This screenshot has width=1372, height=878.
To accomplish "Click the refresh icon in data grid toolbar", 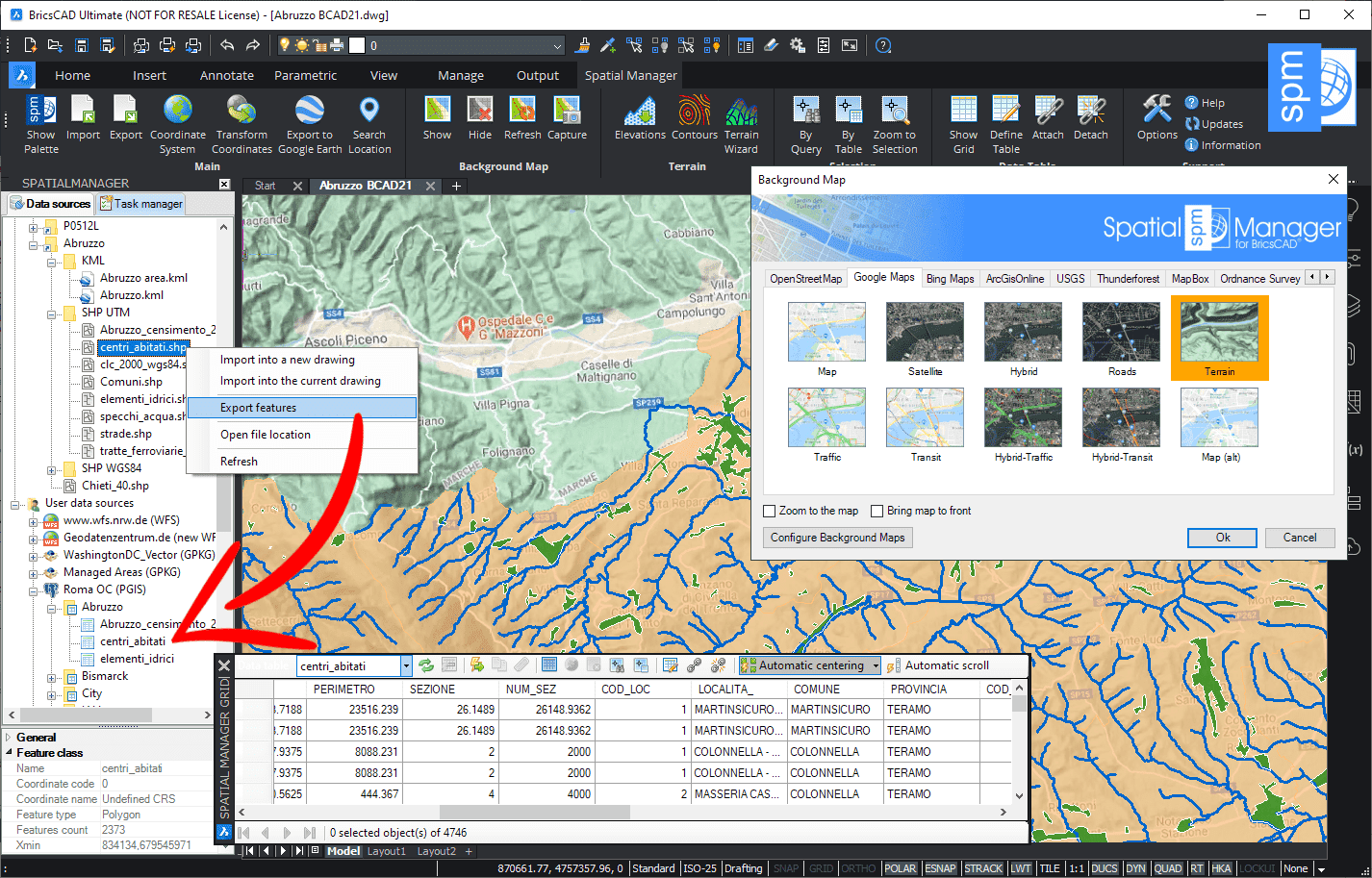I will 425,665.
